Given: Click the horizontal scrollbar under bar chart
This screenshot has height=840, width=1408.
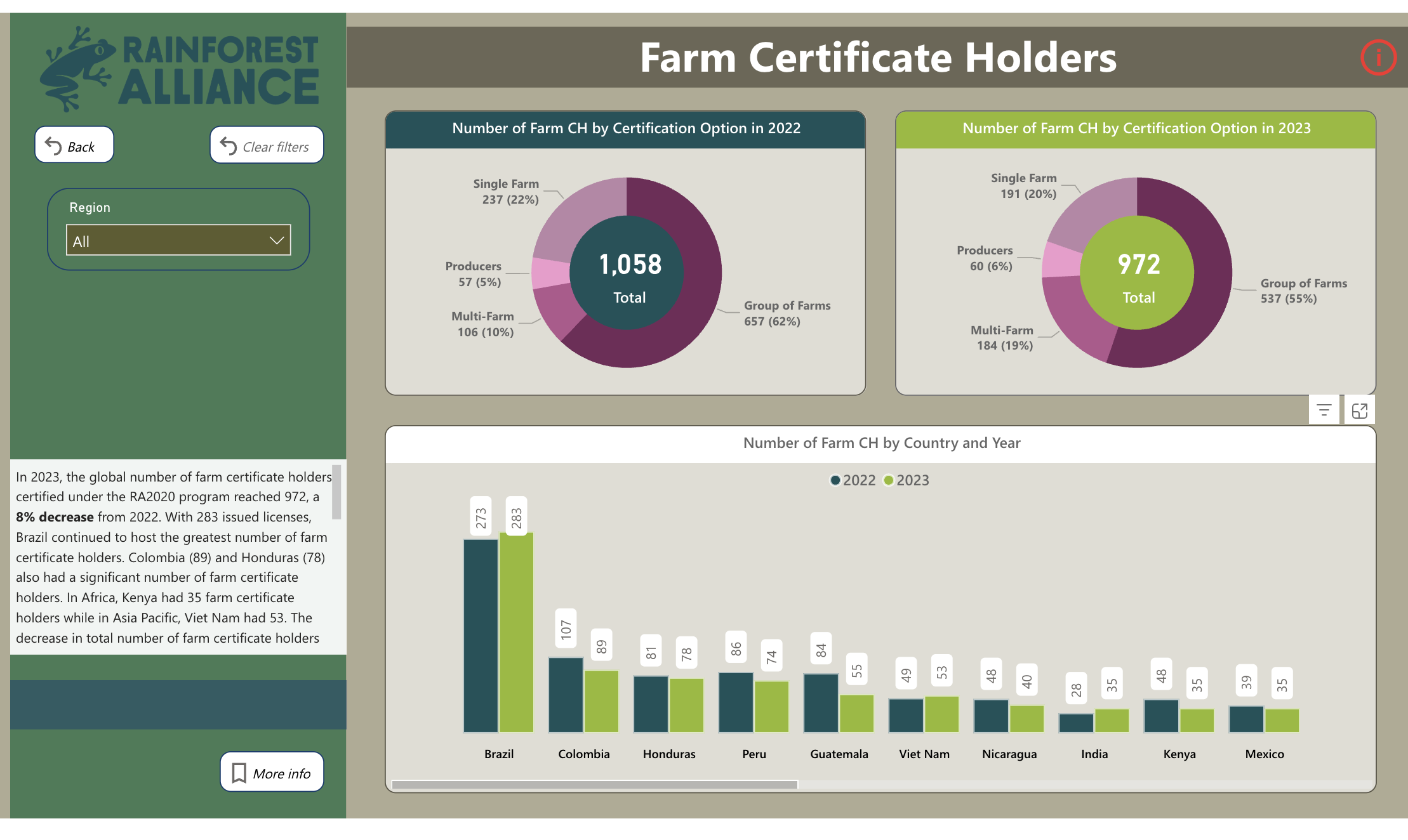Looking at the screenshot, I should [594, 785].
